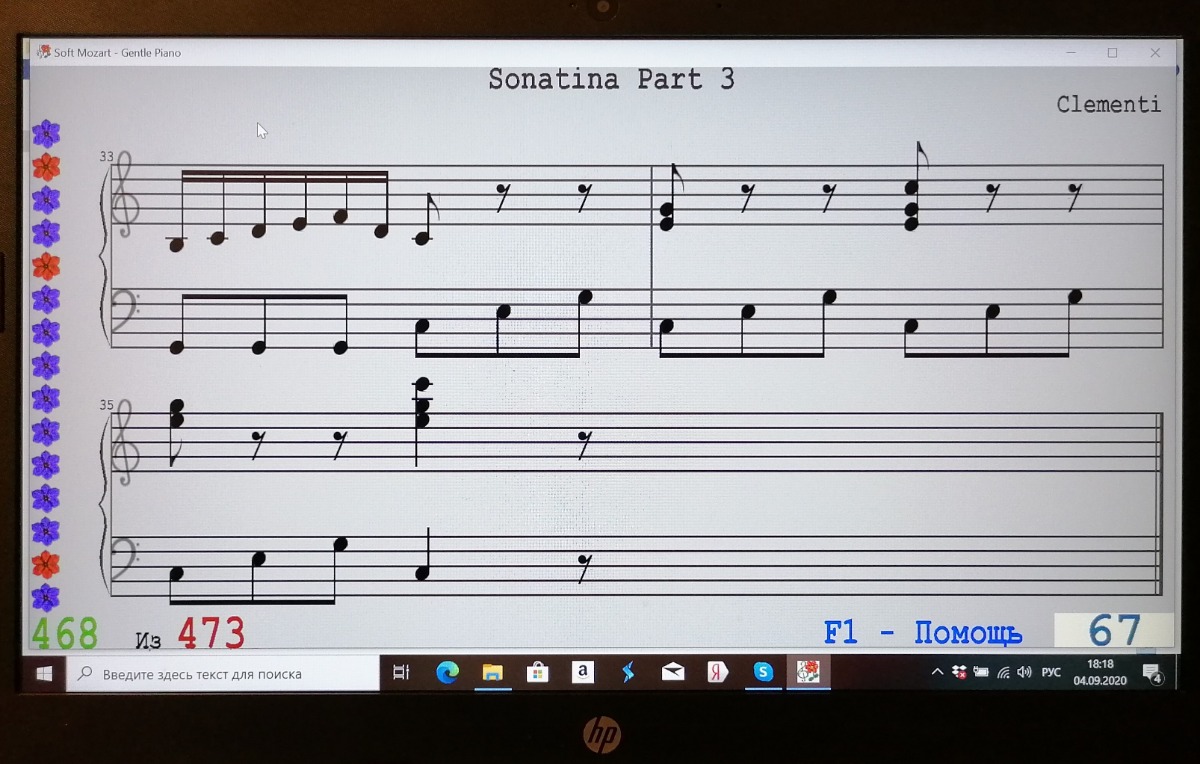The width and height of the screenshot is (1200, 764).
Task: Click the composer name Clementi
Action: tap(1108, 104)
